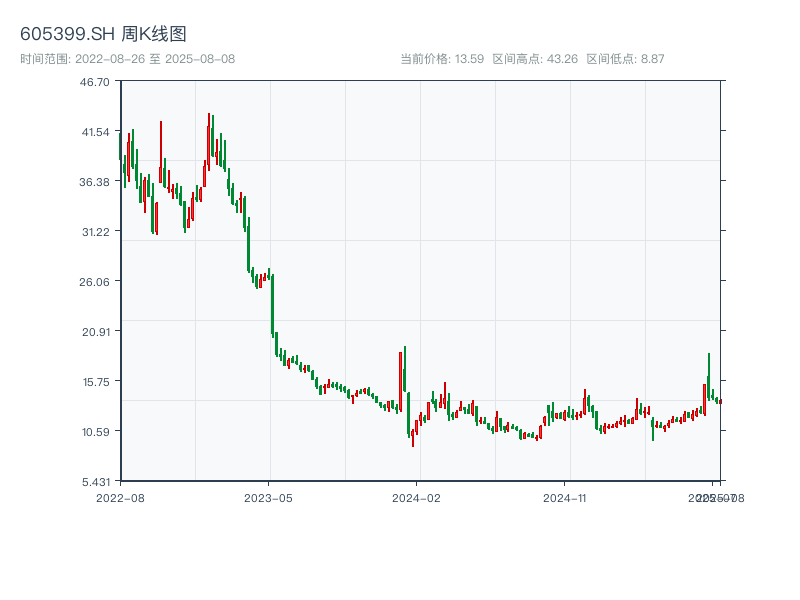Click the 2024-02 x-axis date label
800x600 pixels.
[x=417, y=496]
